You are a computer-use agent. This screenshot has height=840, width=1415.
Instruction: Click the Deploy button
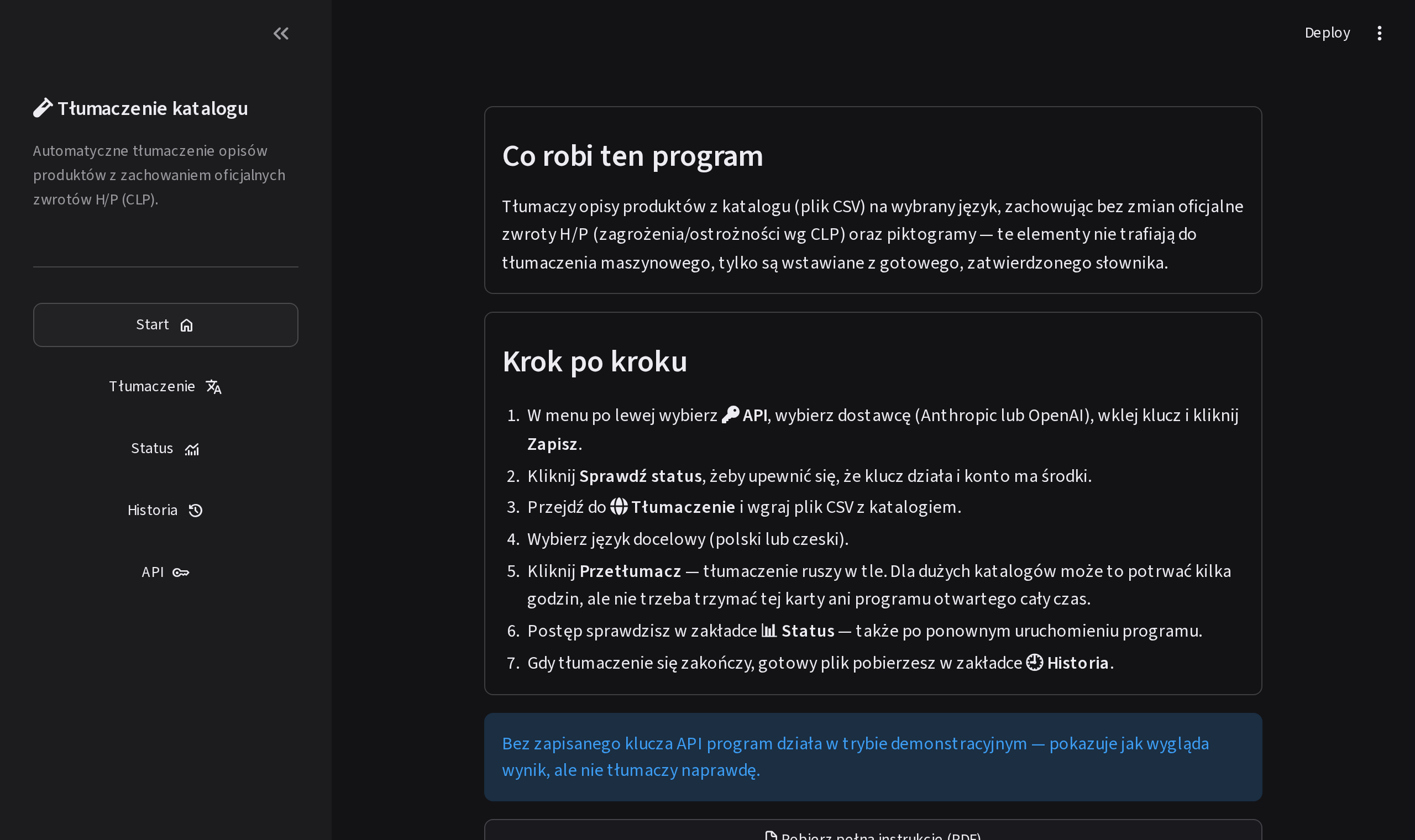[1327, 33]
